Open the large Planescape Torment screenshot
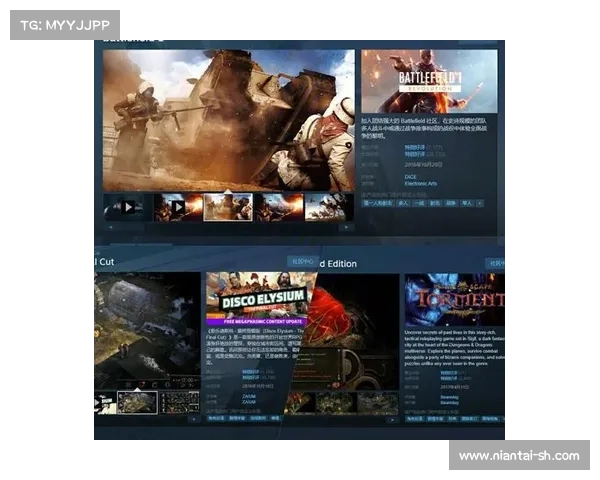Image resolution: width=600 pixels, height=480 pixels. 348,332
